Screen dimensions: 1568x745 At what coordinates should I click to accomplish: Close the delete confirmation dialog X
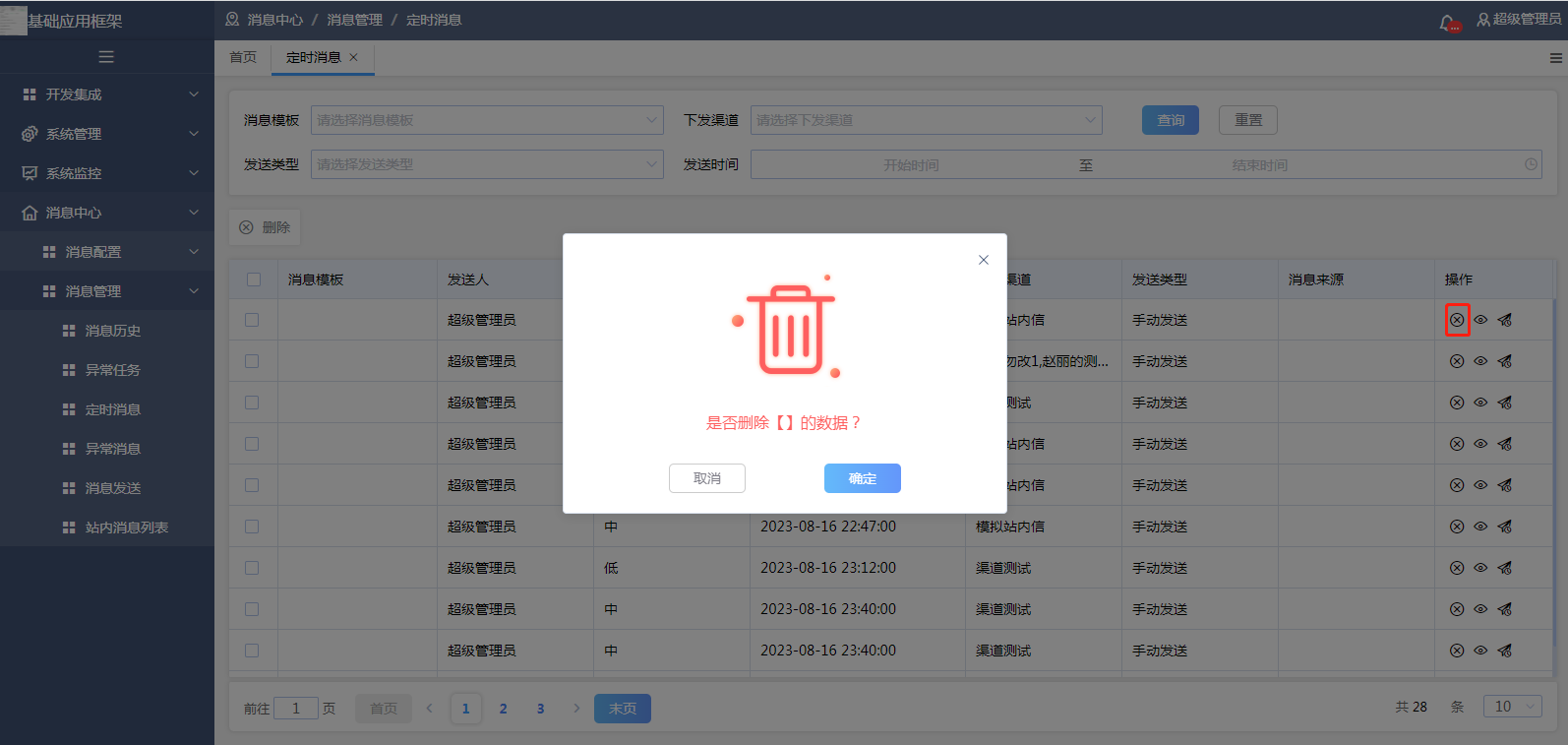(x=984, y=260)
